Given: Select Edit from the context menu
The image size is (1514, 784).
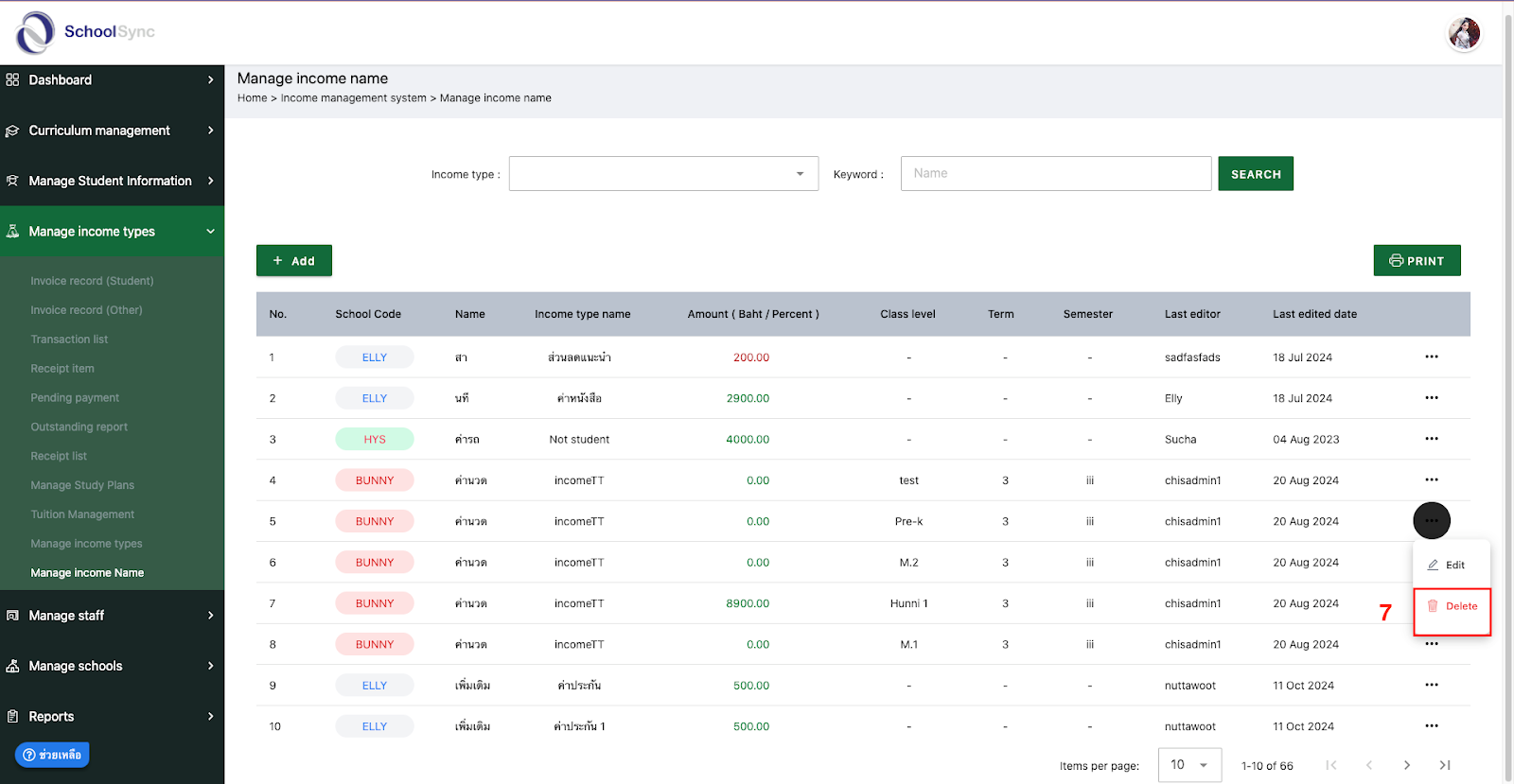Looking at the screenshot, I should [1452, 565].
